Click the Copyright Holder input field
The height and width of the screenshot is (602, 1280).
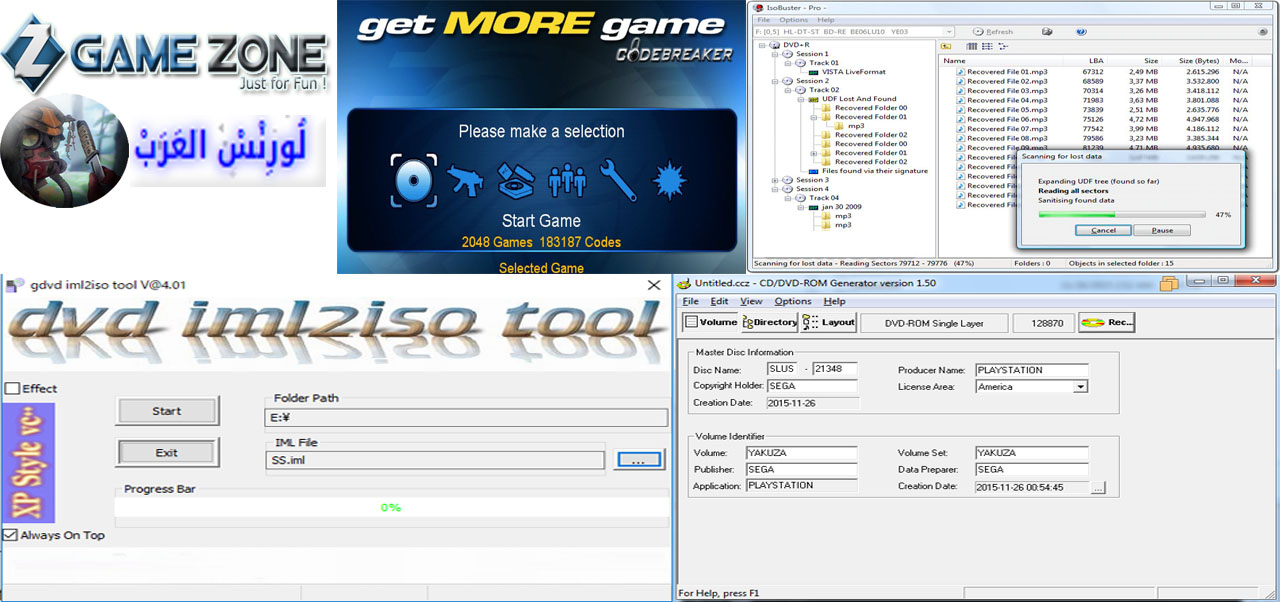click(x=812, y=387)
